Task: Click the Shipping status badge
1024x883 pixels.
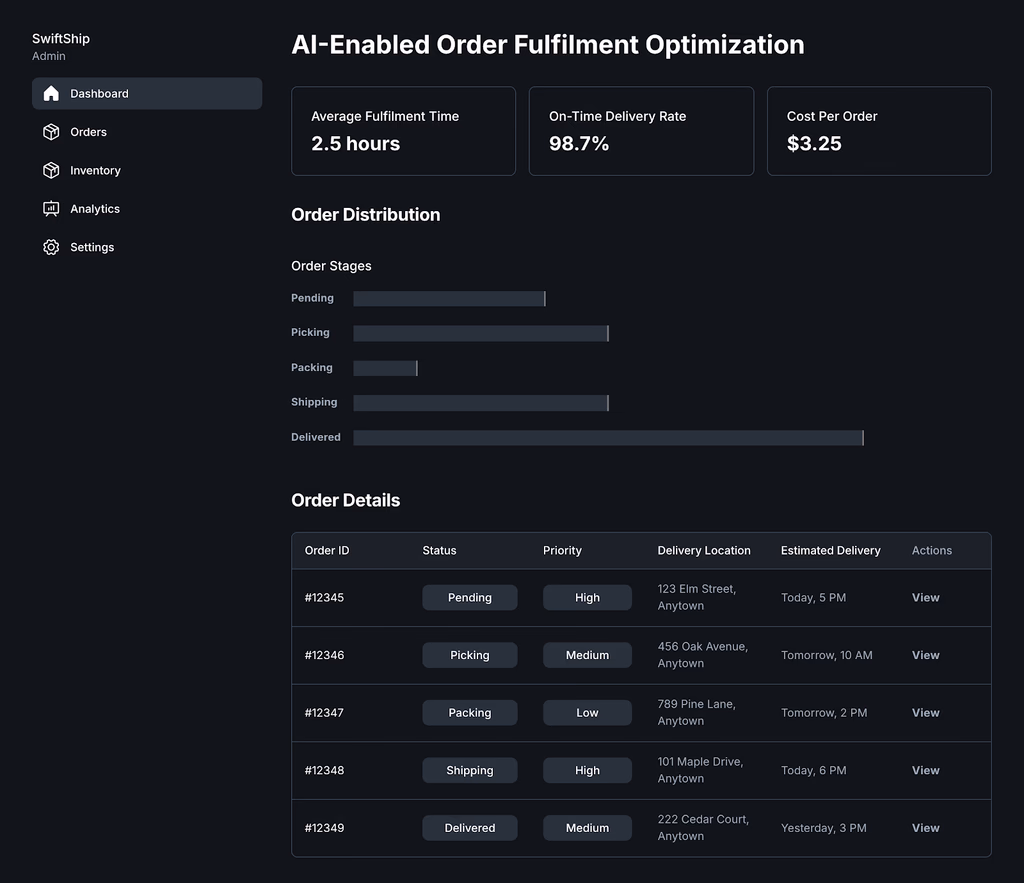Action: 470,770
